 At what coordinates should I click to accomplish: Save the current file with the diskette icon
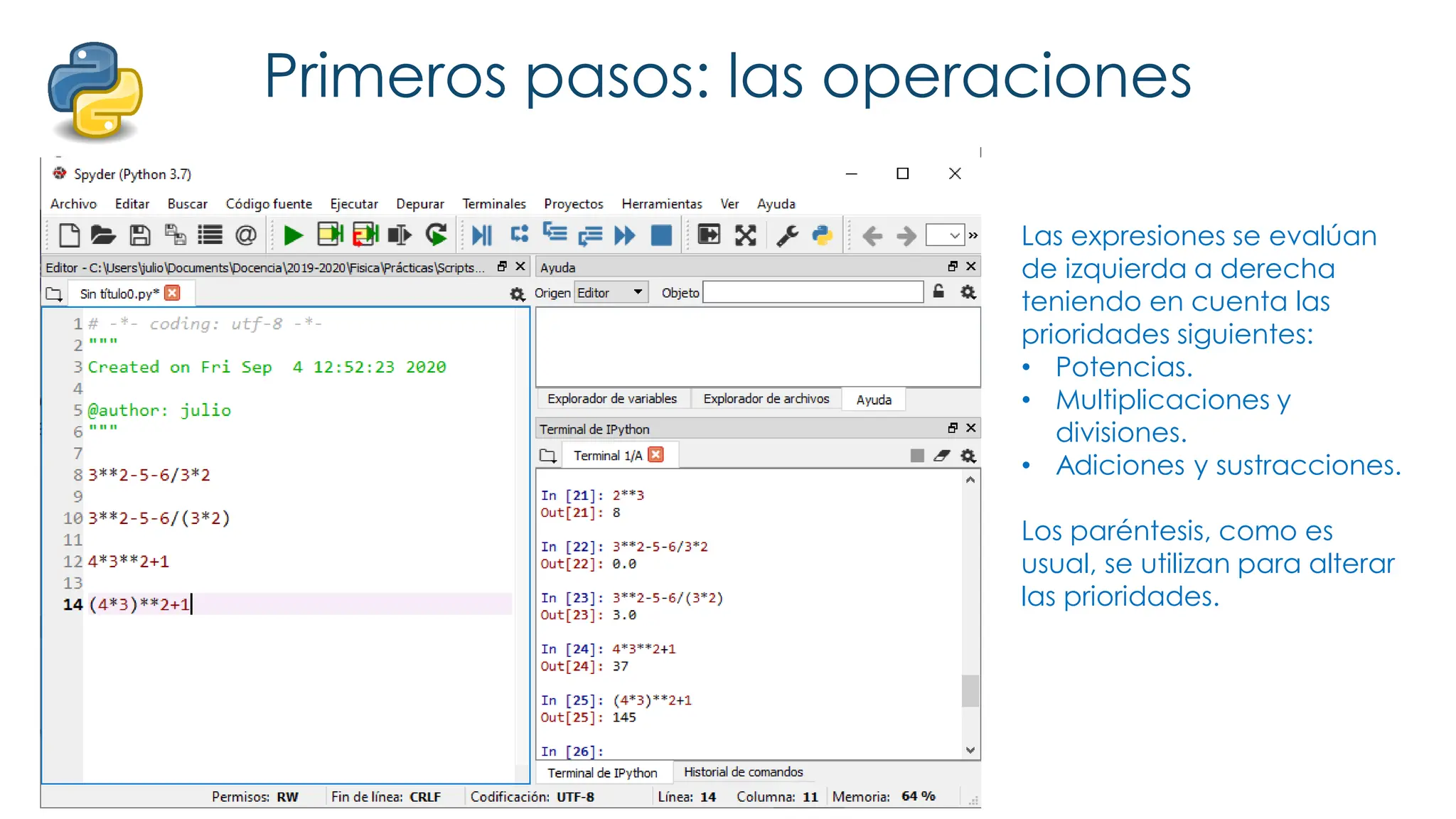coord(139,235)
